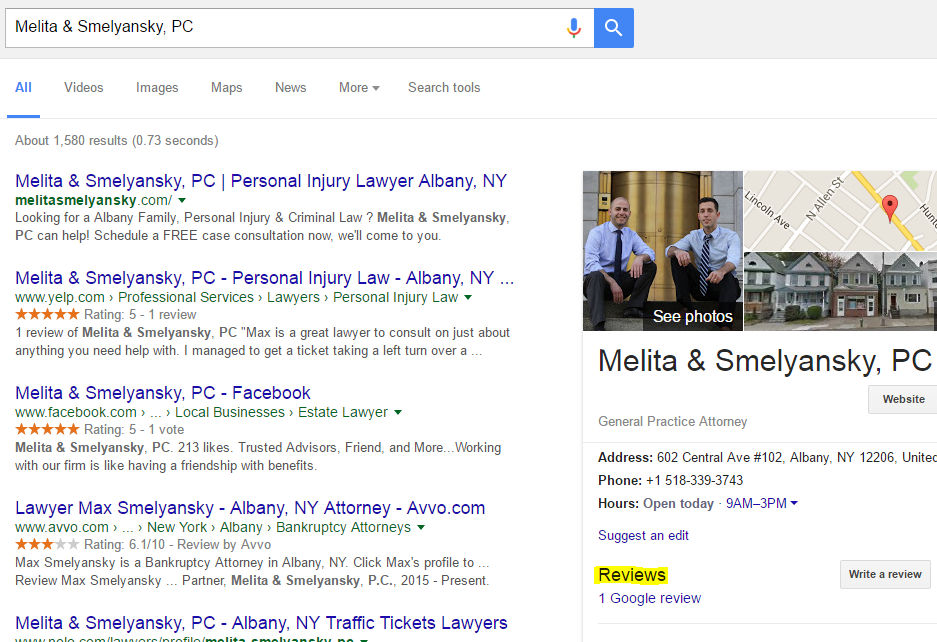This screenshot has width=937, height=642.
Task: Switch to the Images tab
Action: coord(157,87)
